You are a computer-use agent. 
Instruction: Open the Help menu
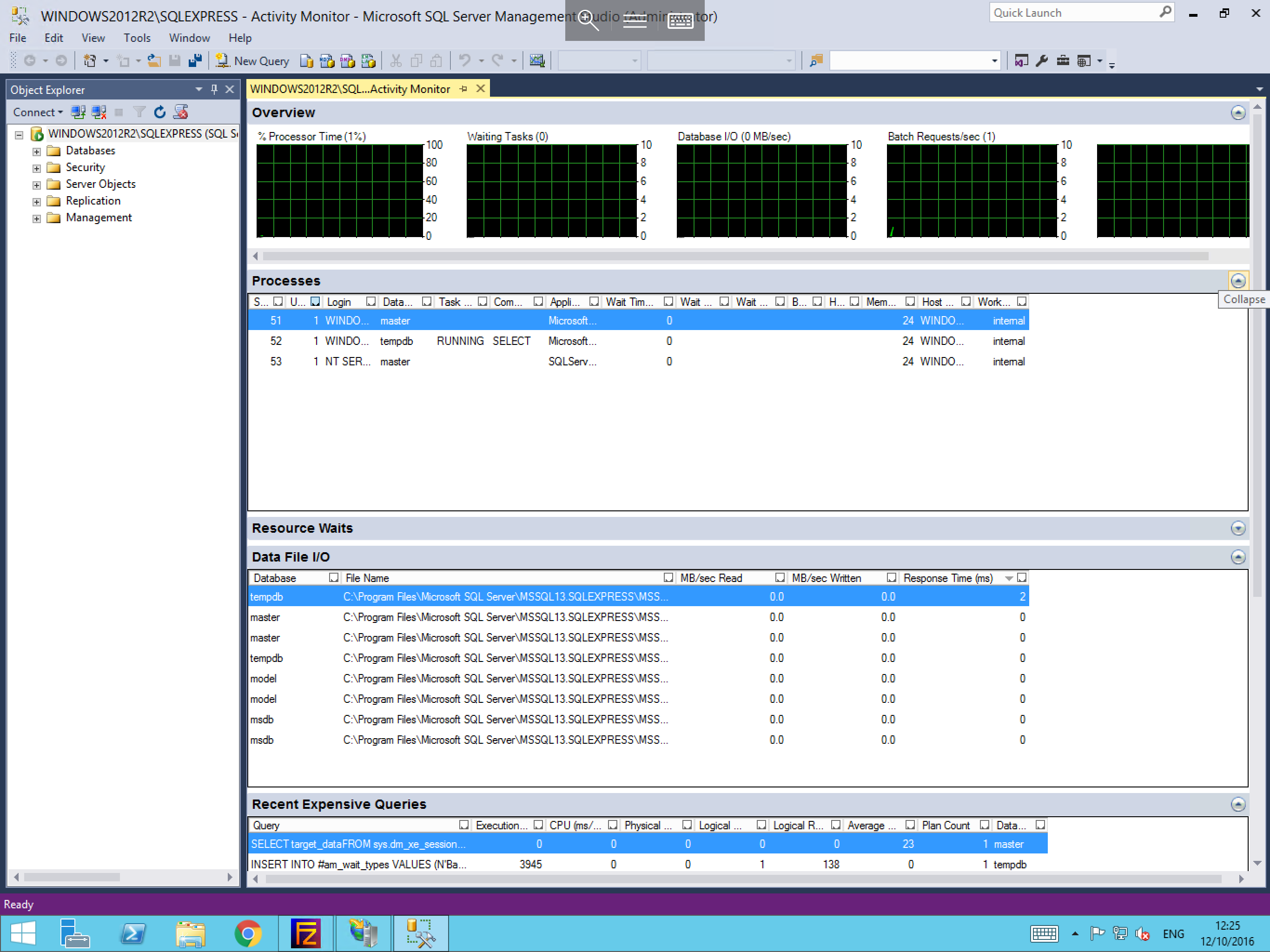[x=240, y=38]
